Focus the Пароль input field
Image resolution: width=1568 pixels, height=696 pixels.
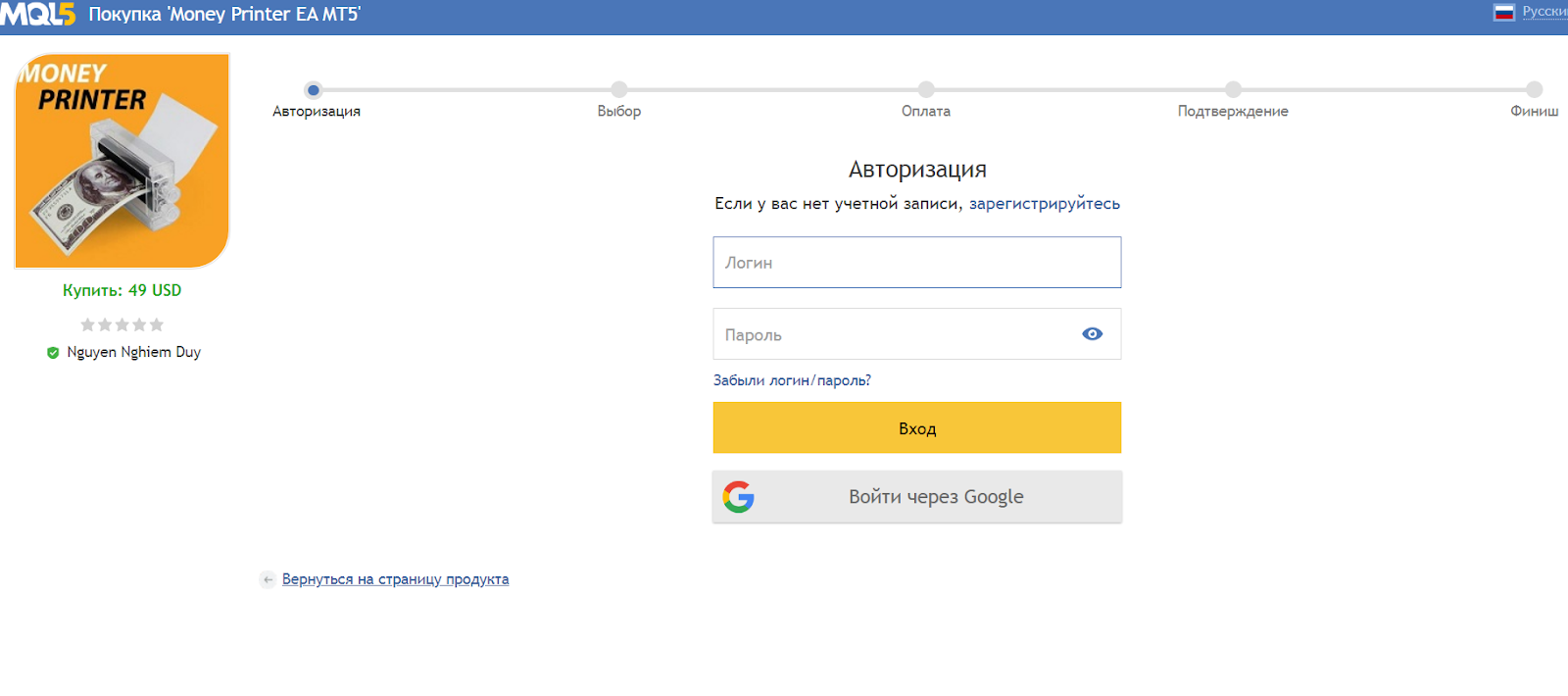coord(892,334)
